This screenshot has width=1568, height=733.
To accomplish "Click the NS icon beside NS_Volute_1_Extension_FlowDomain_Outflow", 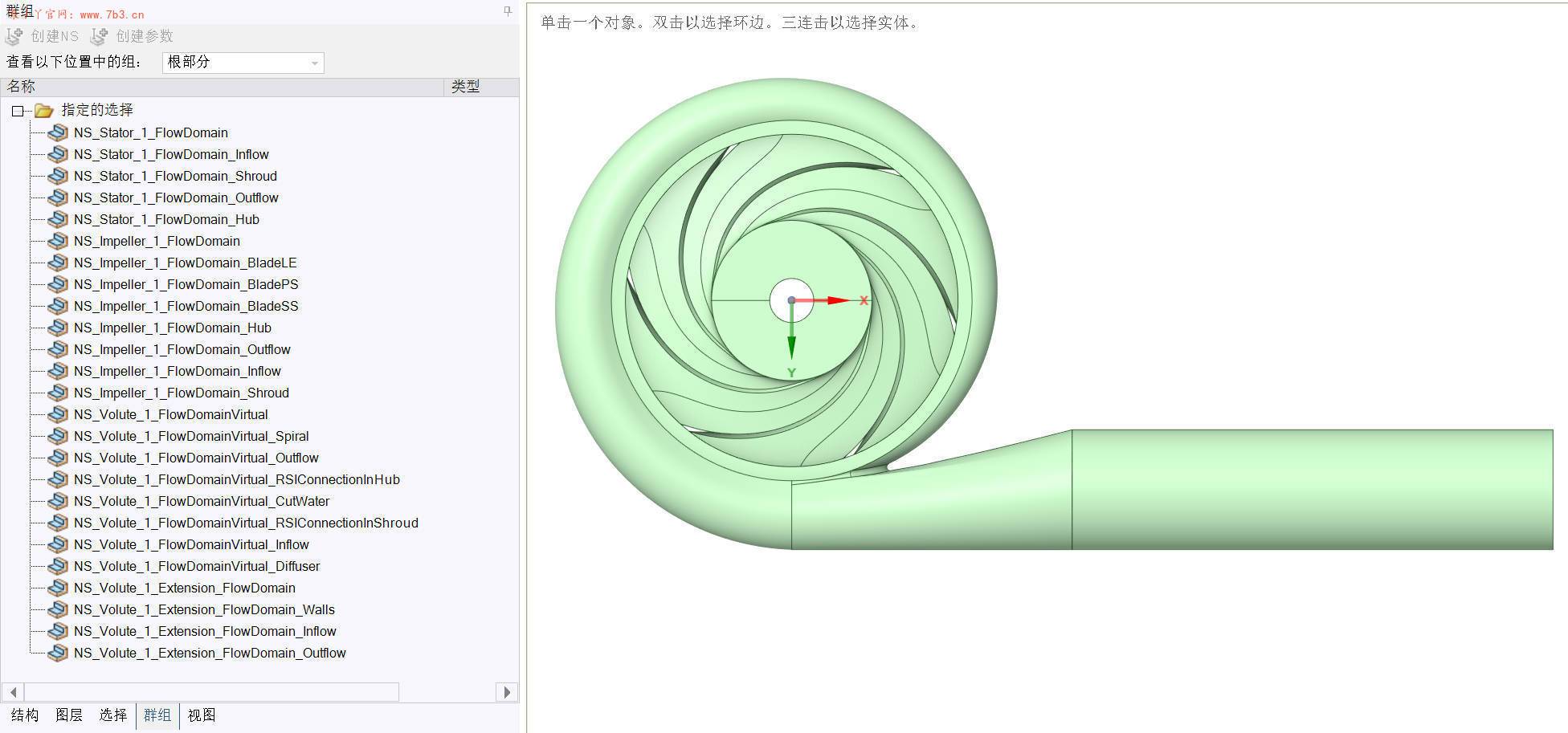I will pyautogui.click(x=57, y=653).
